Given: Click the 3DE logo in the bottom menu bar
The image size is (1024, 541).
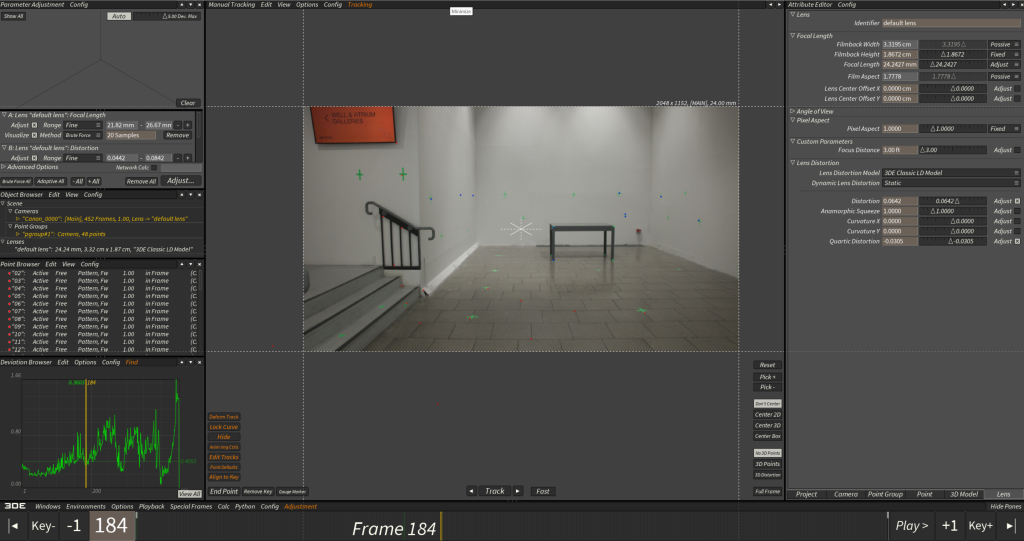Looking at the screenshot, I should click(14, 506).
